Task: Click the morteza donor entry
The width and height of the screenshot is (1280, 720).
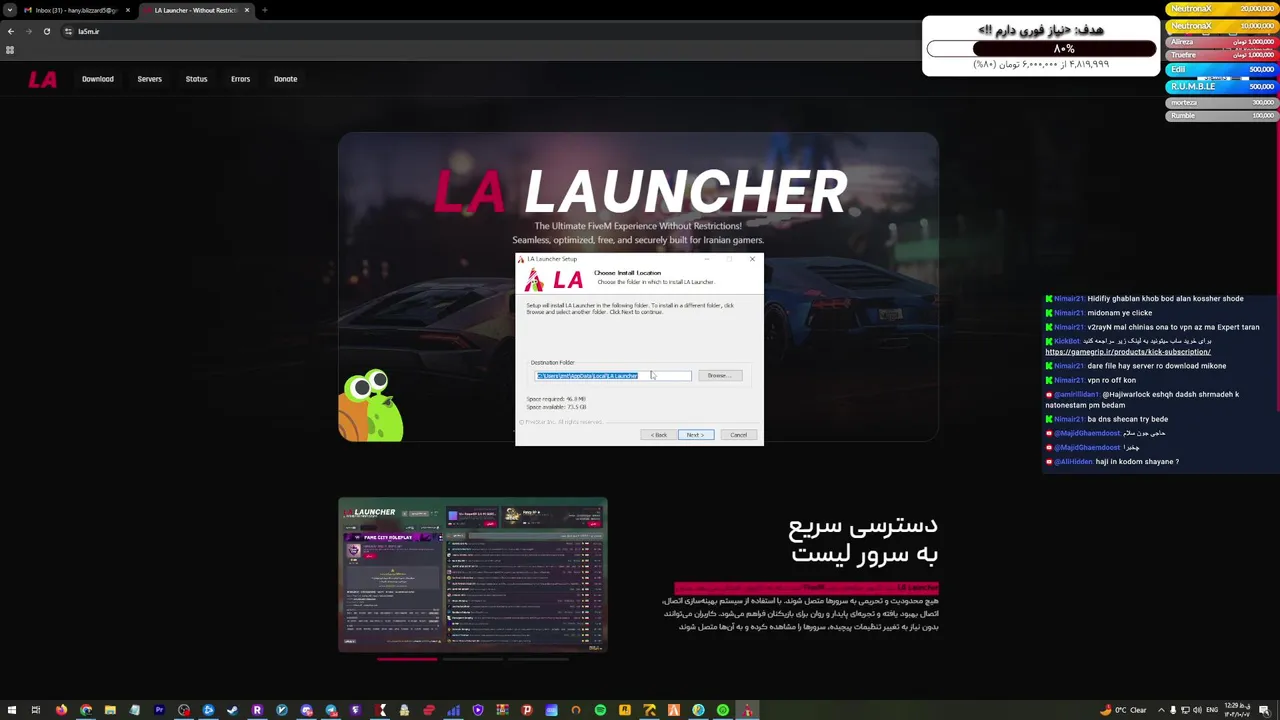Action: pyautogui.click(x=1221, y=102)
